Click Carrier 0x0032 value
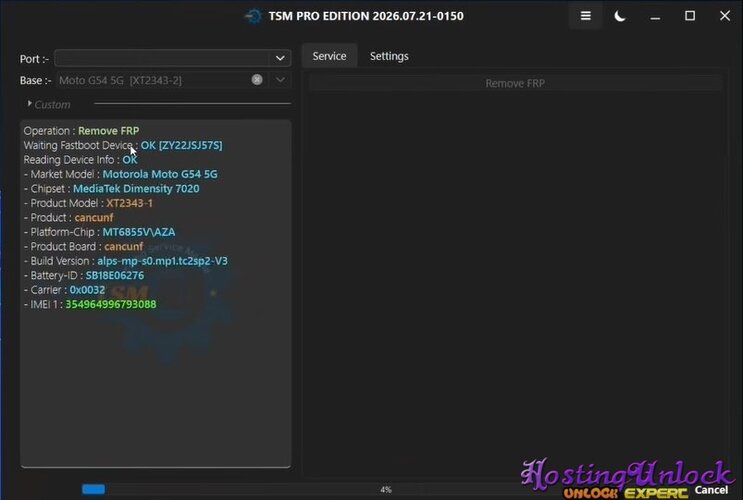 point(87,290)
